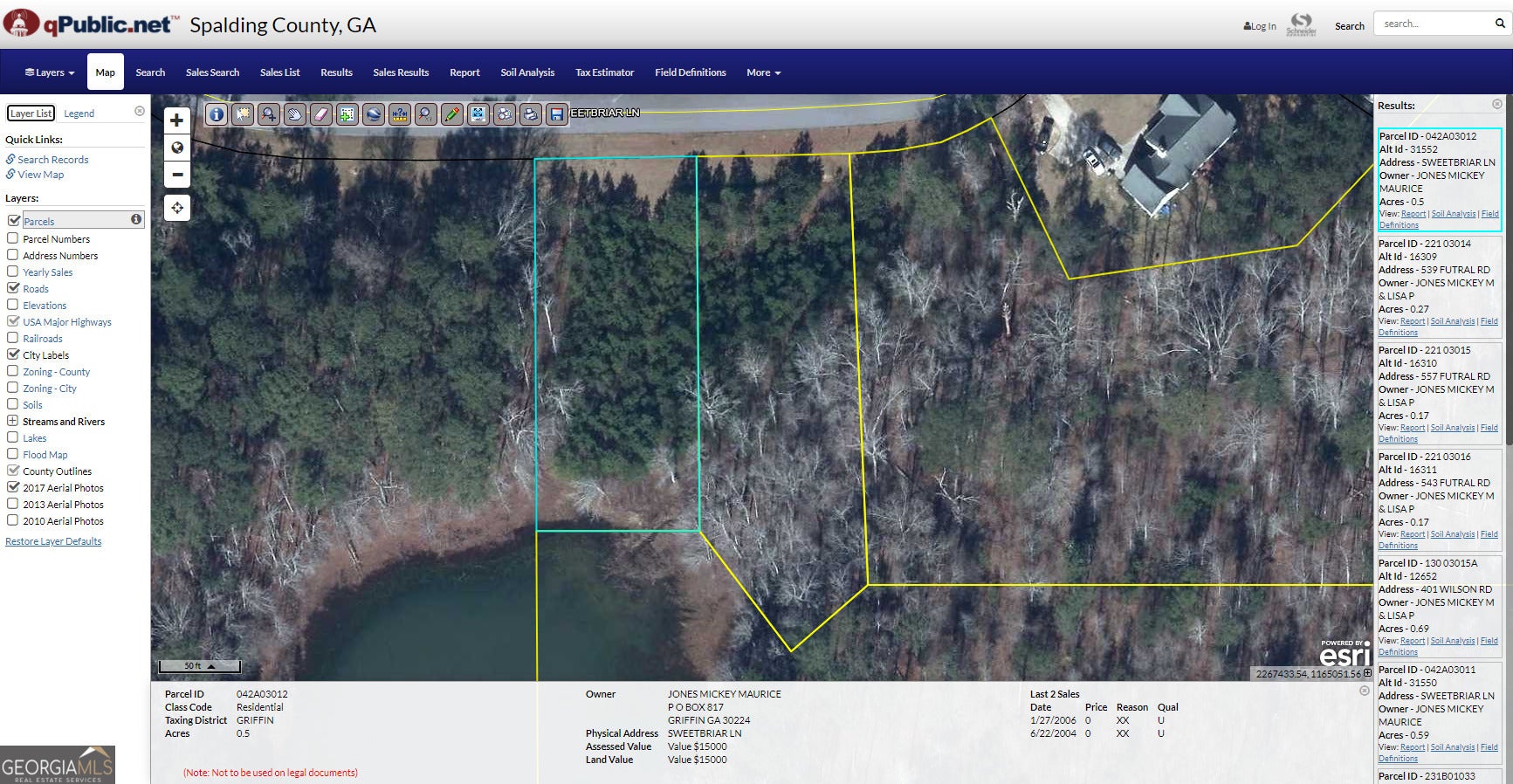Expand the Streams and Rivers layer group
1513x784 pixels.
point(13,421)
